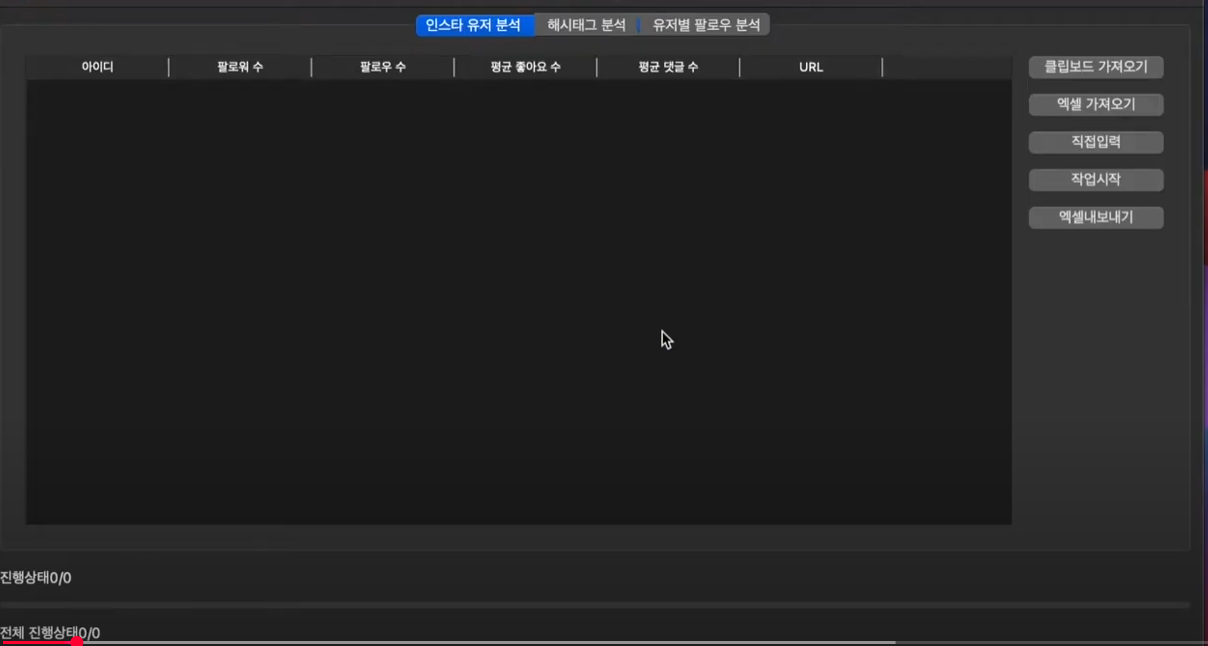Image resolution: width=1208 pixels, height=646 pixels.
Task: Select the 팔로우 수 column header
Action: point(383,67)
